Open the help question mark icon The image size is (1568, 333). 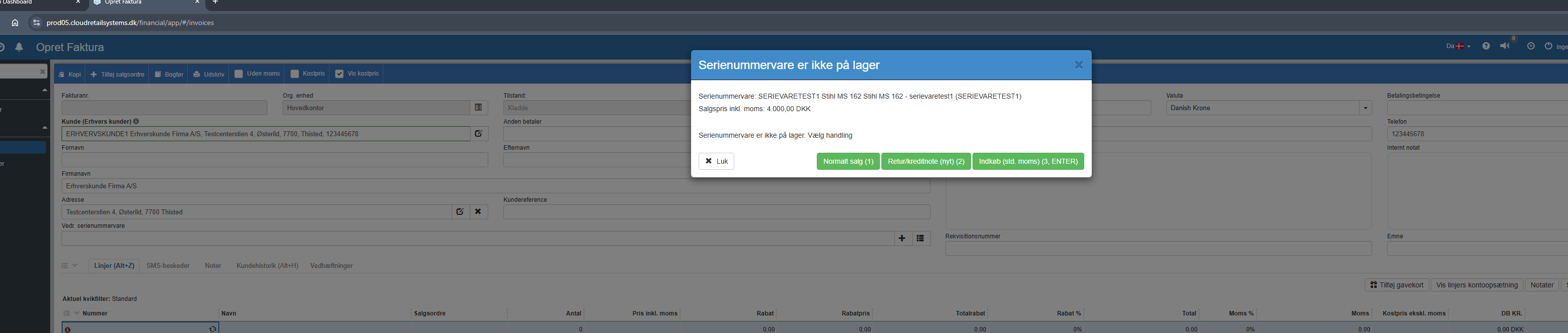pyautogui.click(x=1486, y=46)
